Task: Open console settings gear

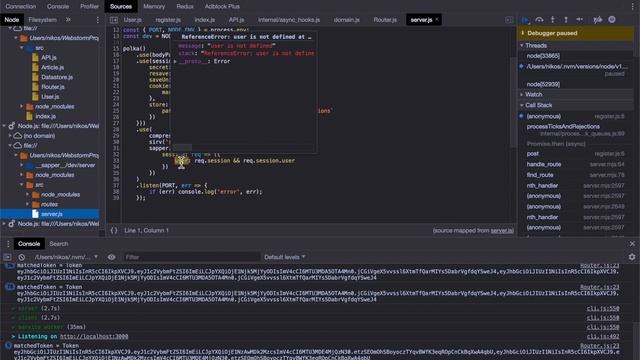Action: pyautogui.click(x=632, y=257)
